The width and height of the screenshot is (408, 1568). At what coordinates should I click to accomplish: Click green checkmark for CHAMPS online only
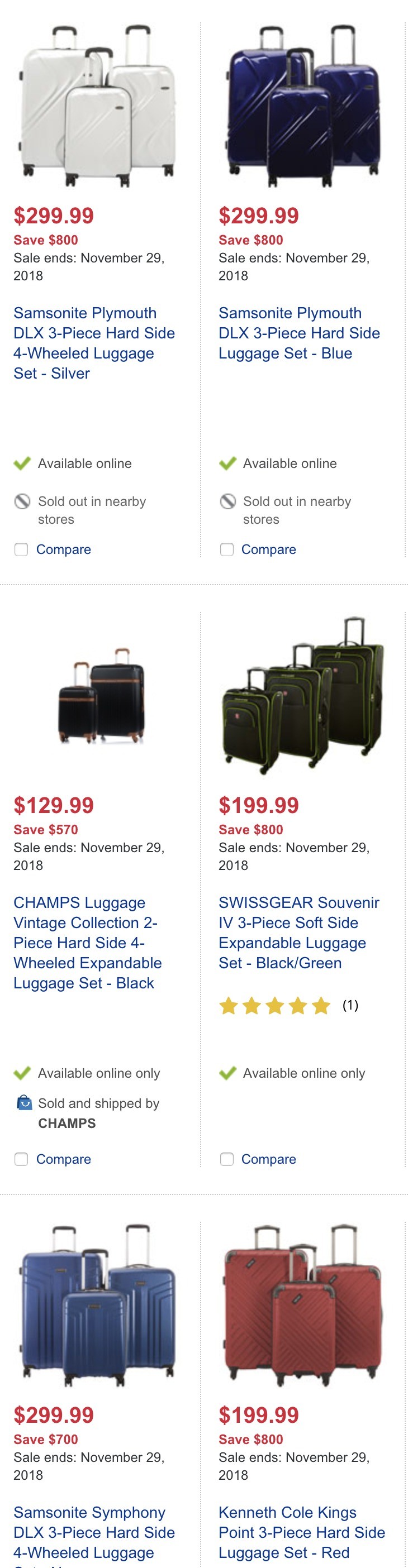(x=22, y=1073)
